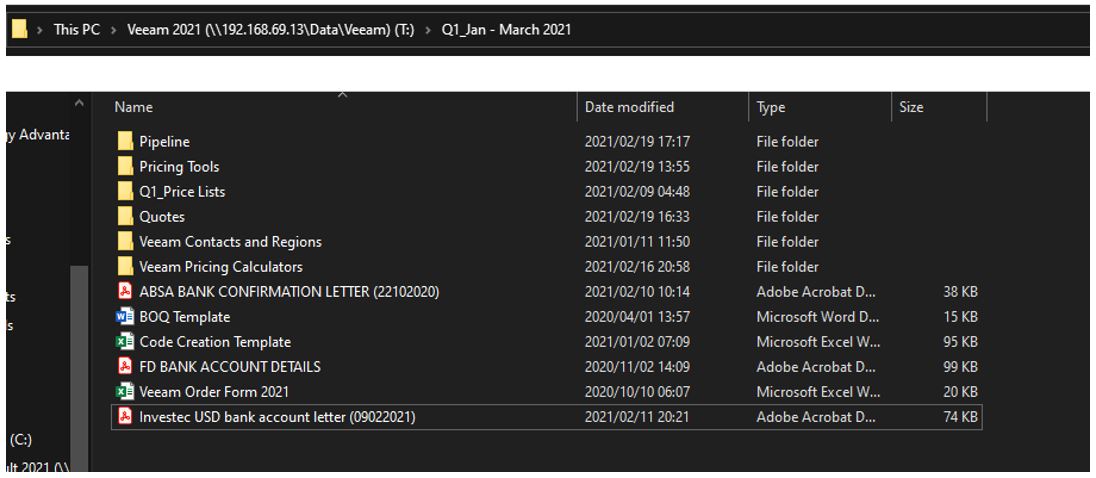Sort files by Name column header

(134, 107)
